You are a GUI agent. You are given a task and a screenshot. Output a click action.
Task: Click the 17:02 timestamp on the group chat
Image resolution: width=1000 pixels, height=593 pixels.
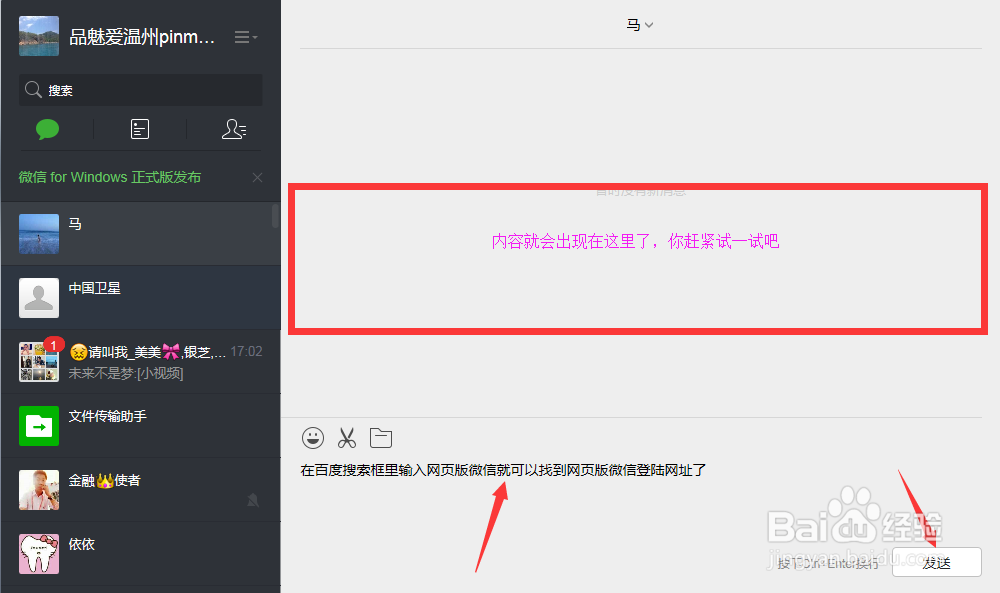(x=246, y=351)
